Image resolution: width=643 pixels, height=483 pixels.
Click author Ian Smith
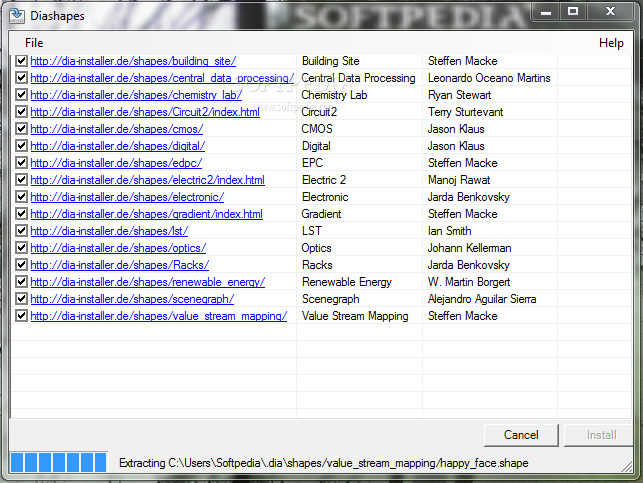449,231
